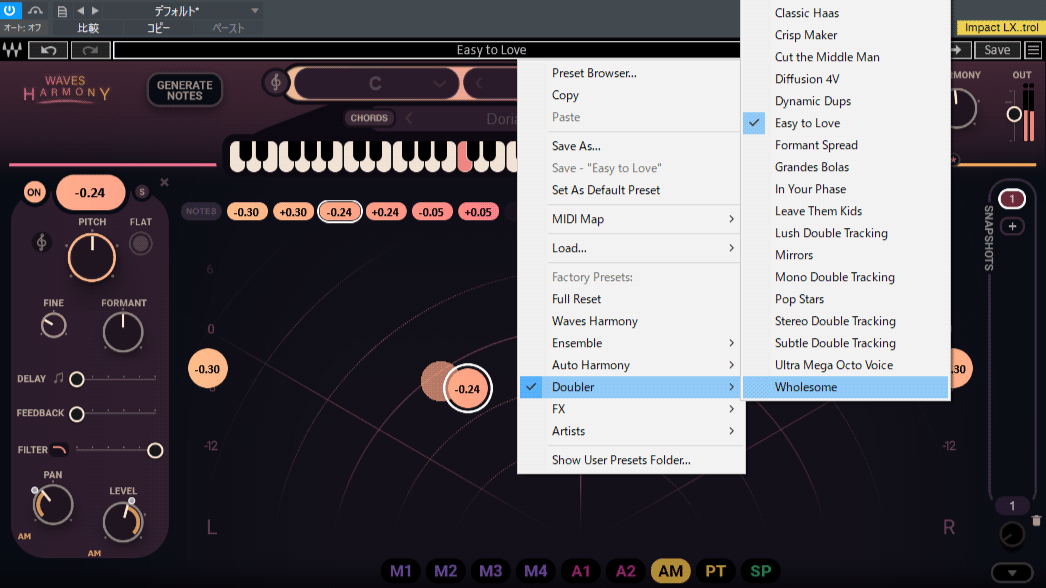Select the A1 modulator
This screenshot has height=588, width=1046.
581,571
